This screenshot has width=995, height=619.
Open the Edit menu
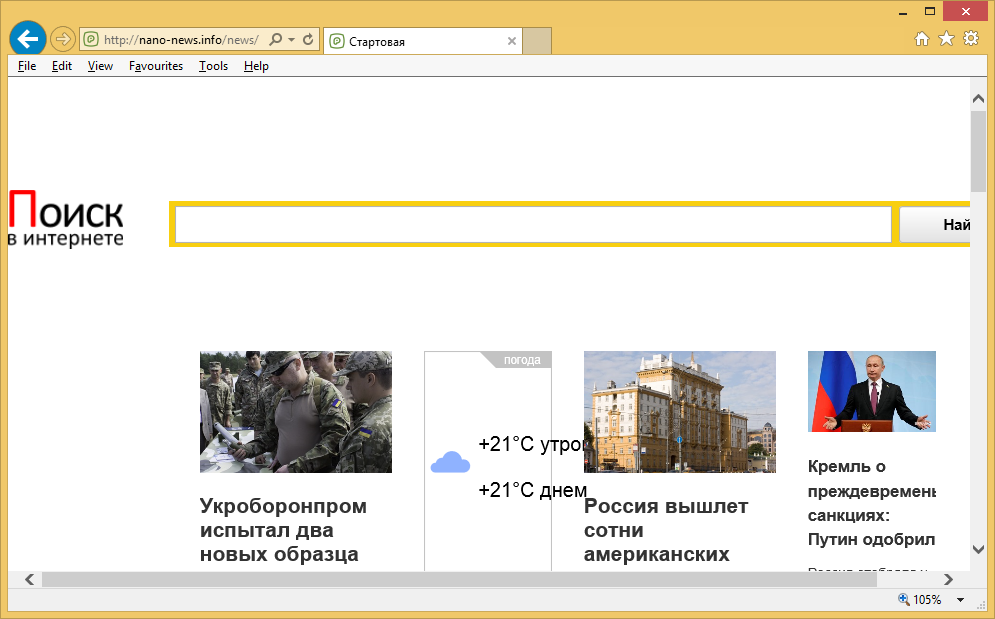click(62, 66)
